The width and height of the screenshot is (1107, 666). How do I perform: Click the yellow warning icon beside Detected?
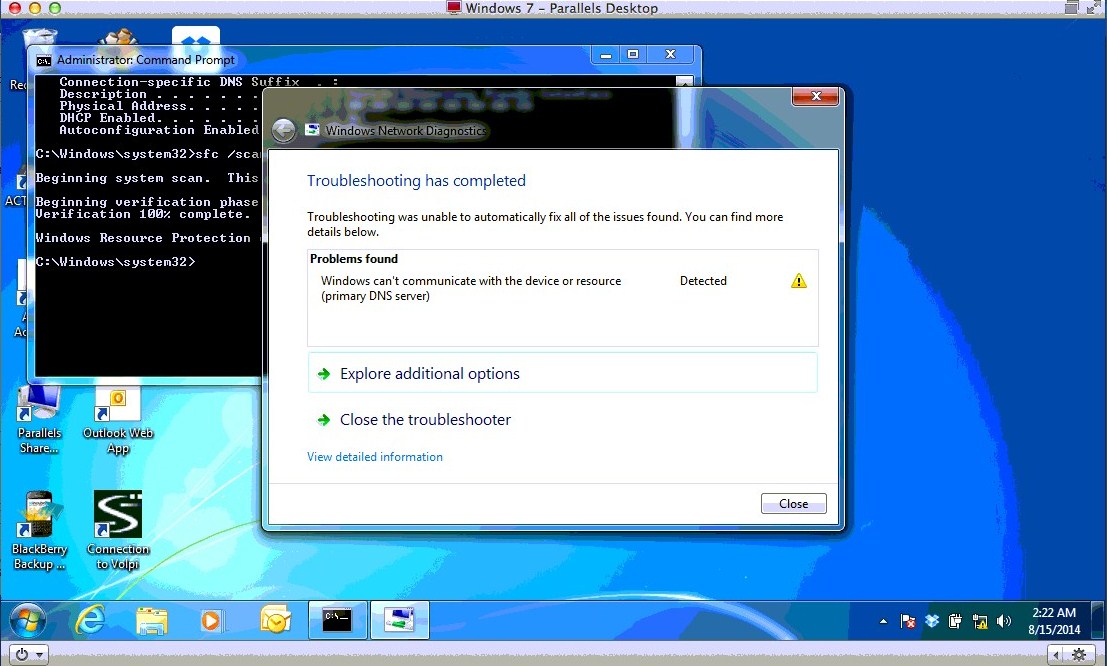pos(798,281)
